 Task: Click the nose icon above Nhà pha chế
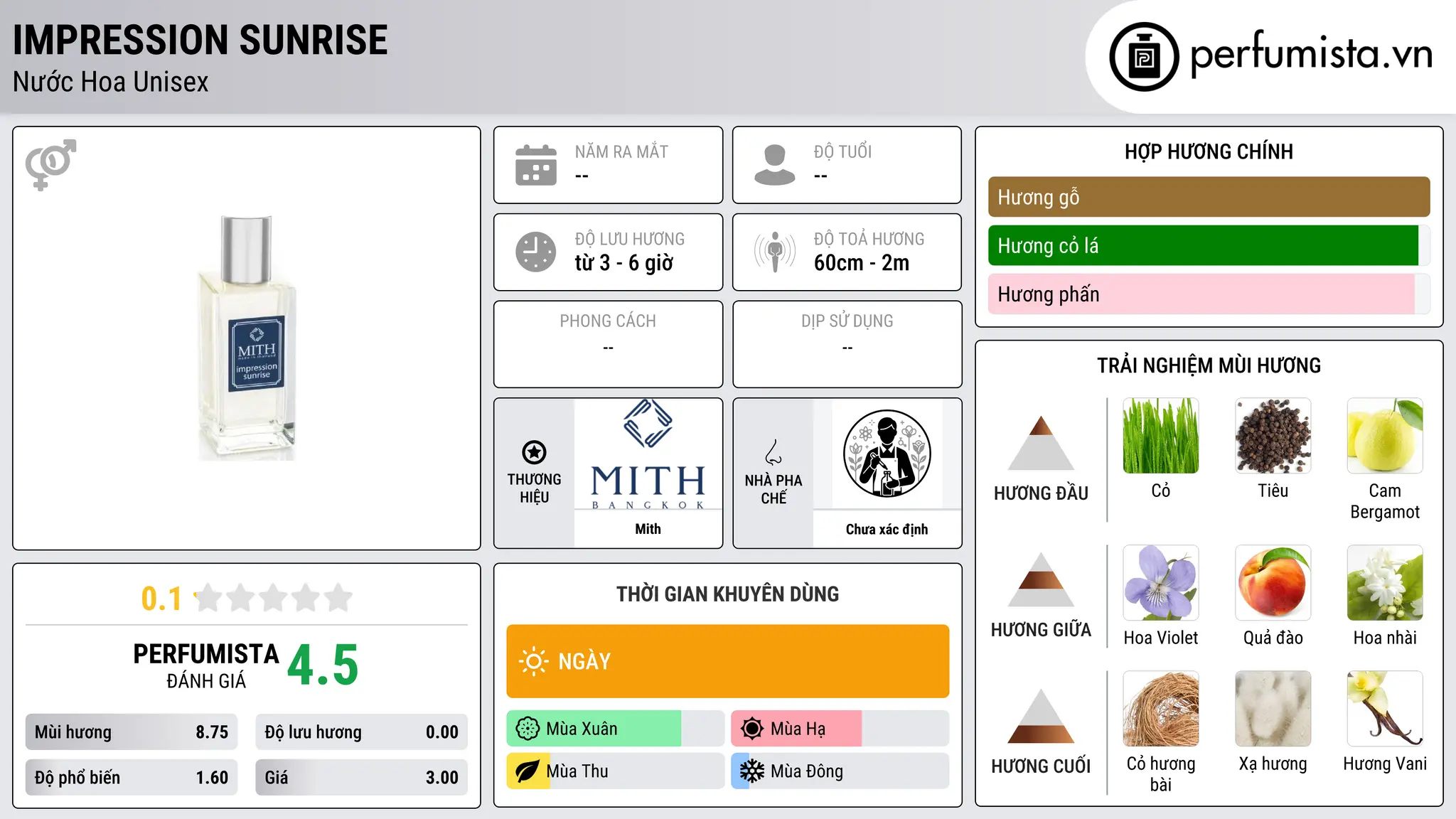pos(773,452)
